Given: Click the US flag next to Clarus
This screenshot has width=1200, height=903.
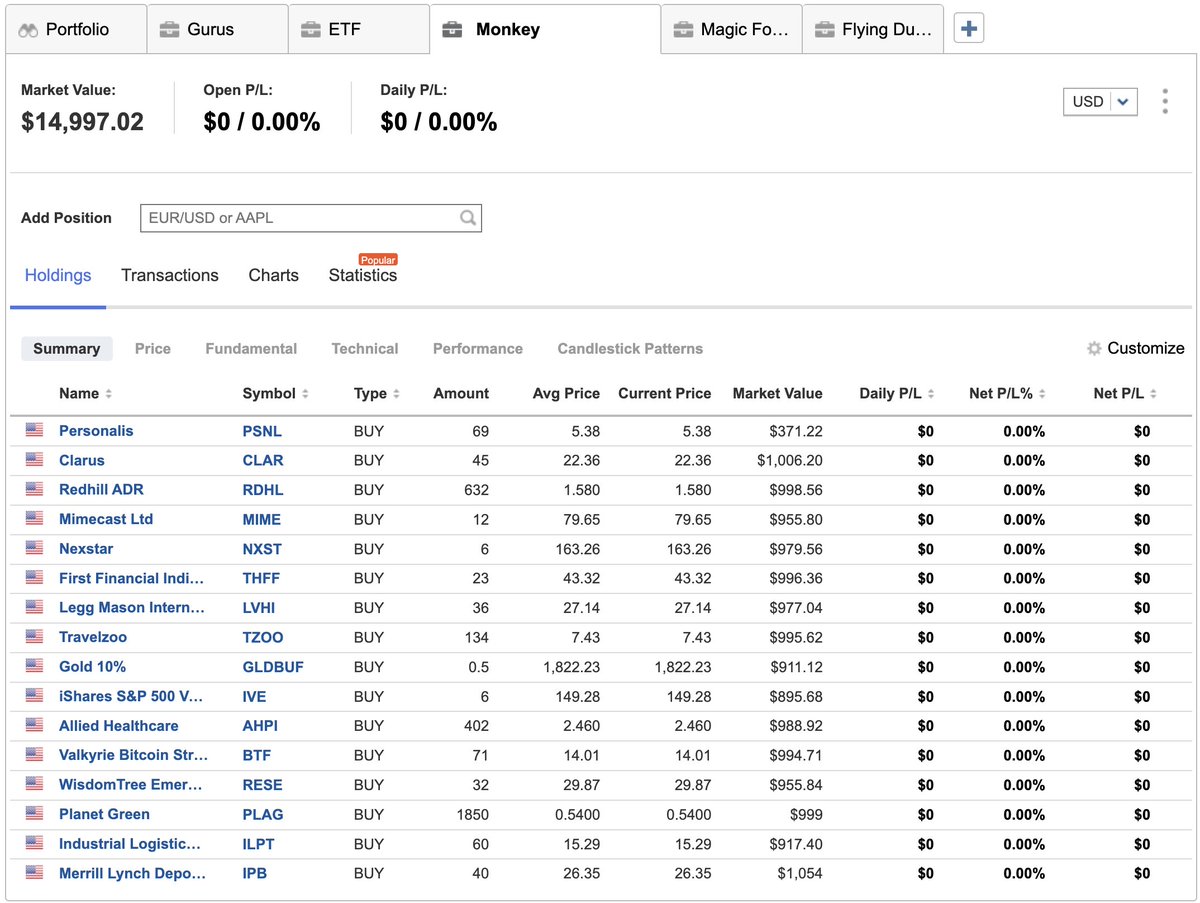Looking at the screenshot, I should [x=35, y=460].
